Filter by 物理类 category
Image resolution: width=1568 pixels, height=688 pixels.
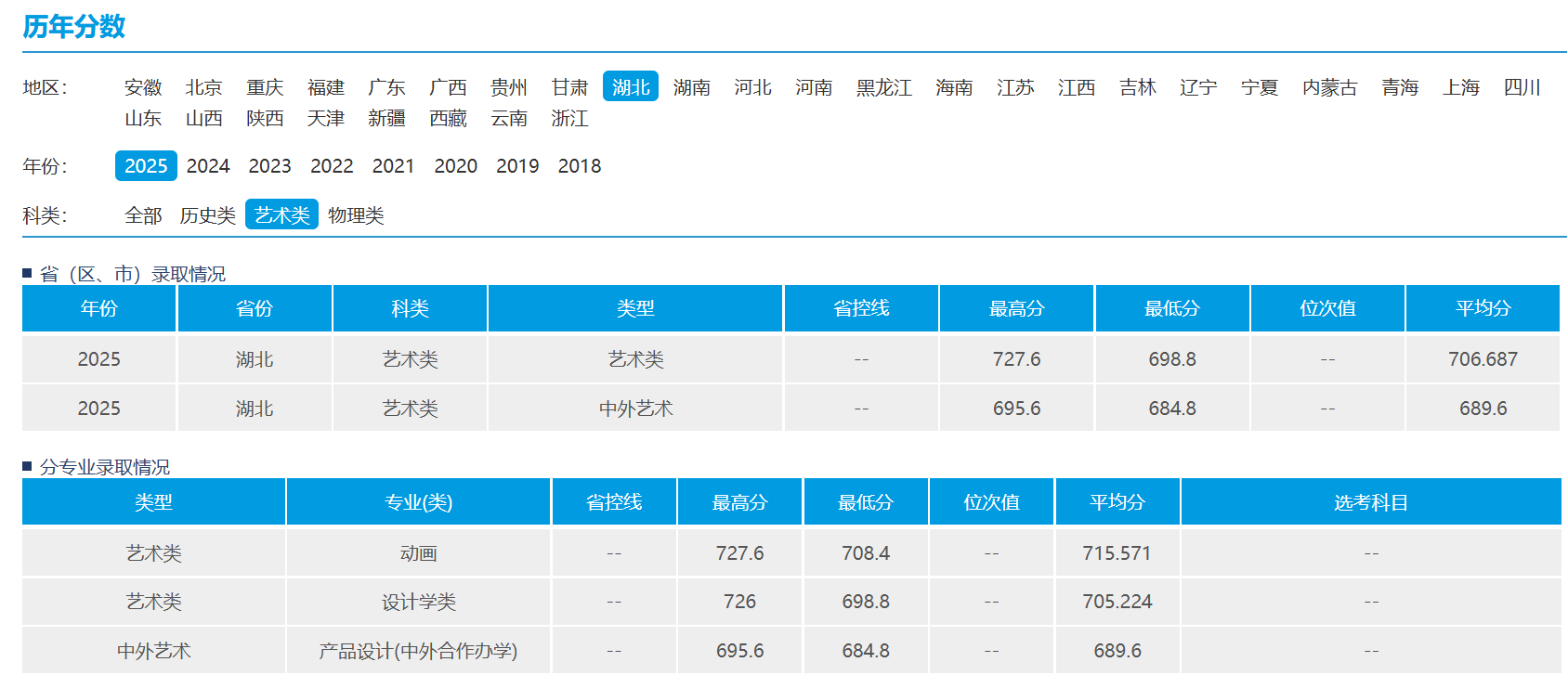click(356, 215)
